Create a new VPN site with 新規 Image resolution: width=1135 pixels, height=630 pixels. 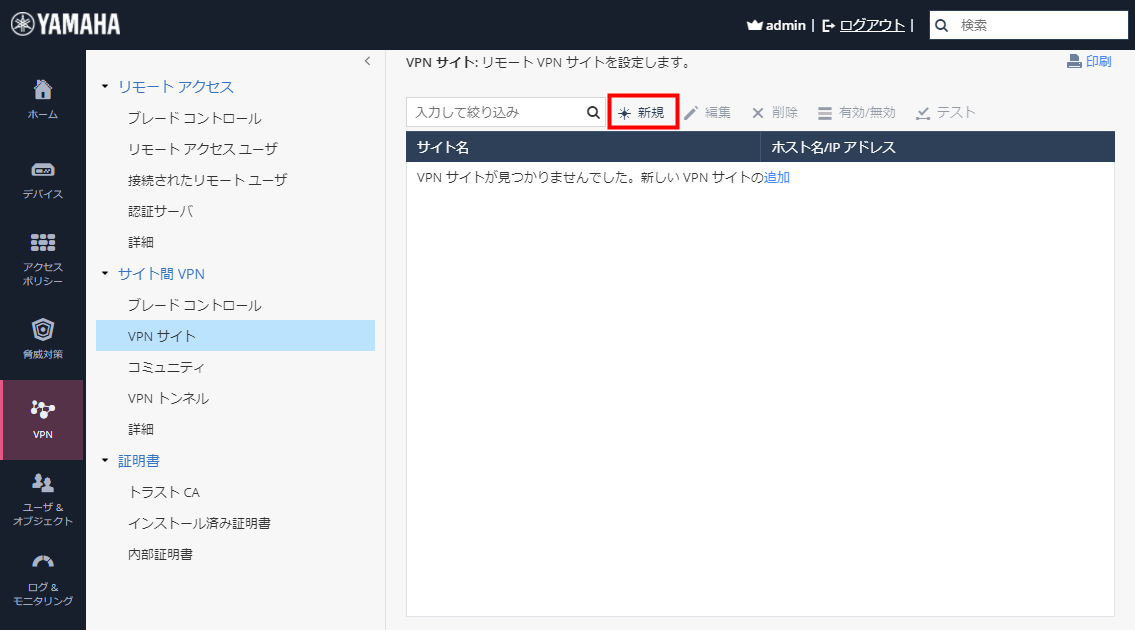(x=643, y=112)
